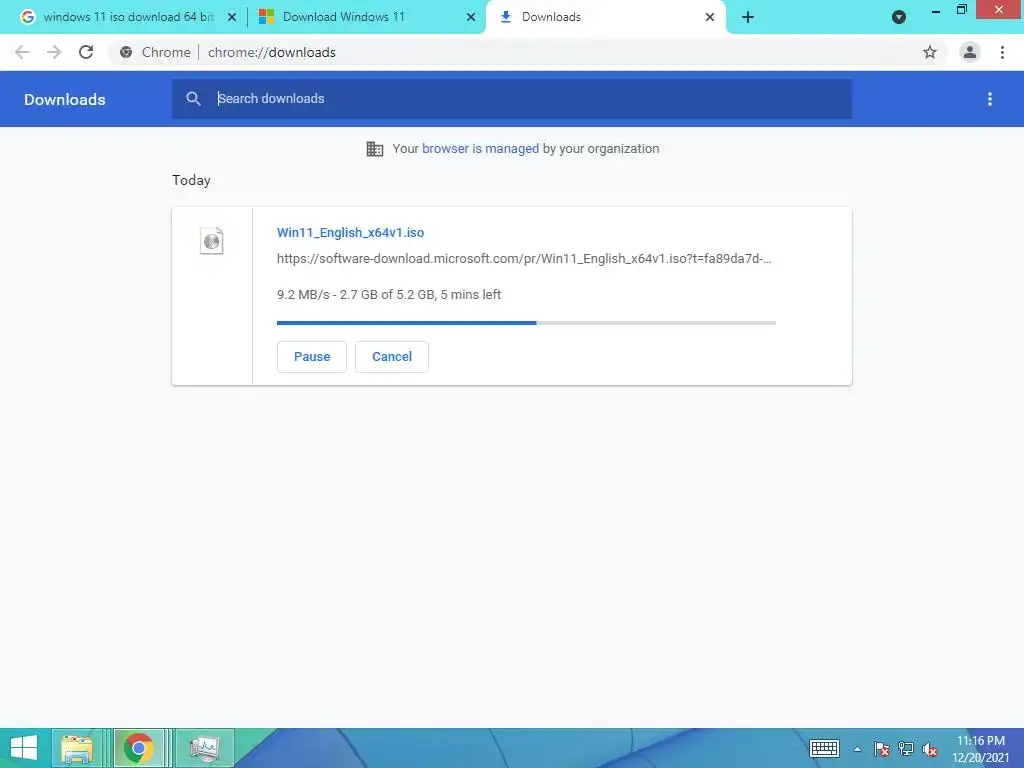Click the Today date heading
The width and height of the screenshot is (1024, 768).
point(191,180)
